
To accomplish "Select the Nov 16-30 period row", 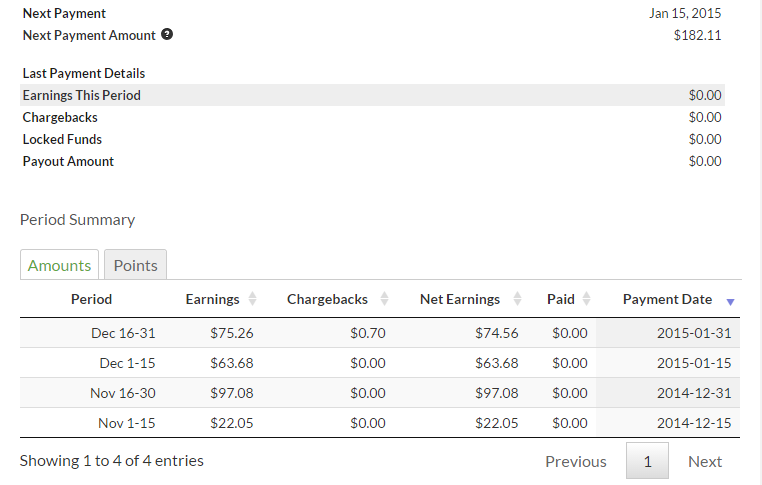I will (123, 393).
